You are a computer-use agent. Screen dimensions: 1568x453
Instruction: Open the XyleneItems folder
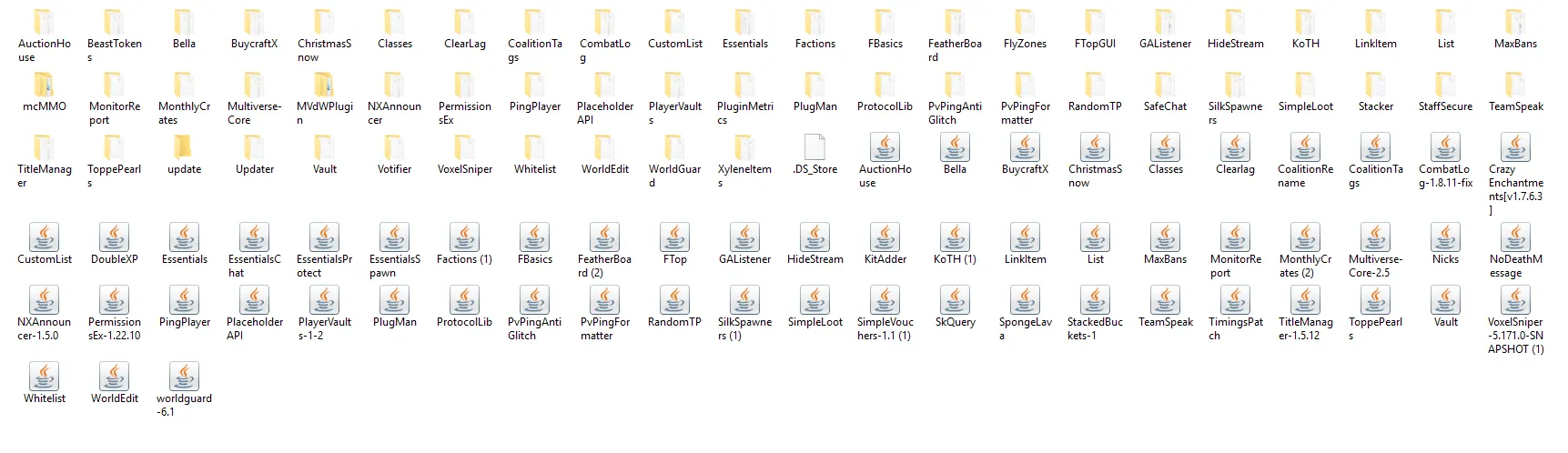[744, 160]
